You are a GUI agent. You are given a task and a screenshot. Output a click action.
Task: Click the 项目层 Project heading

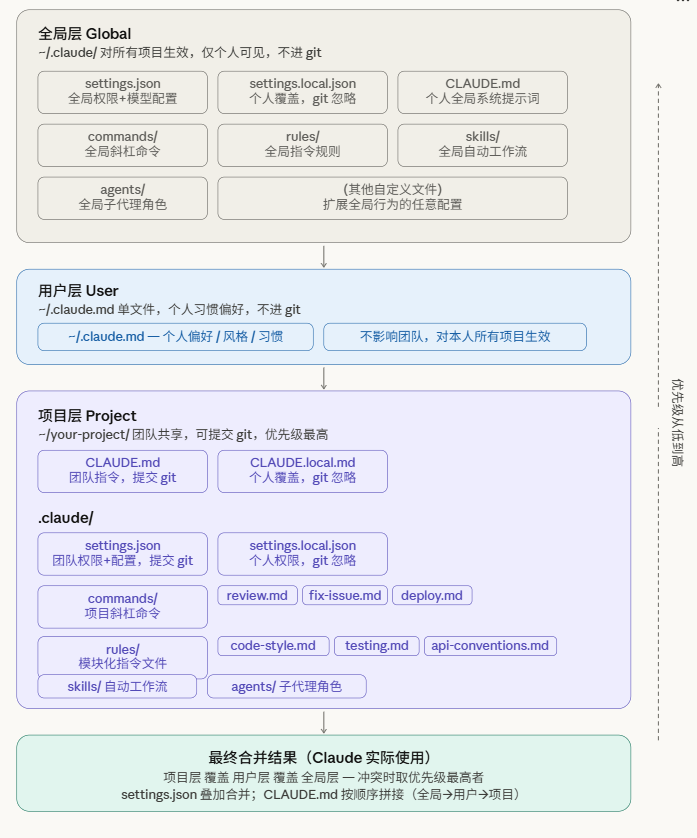pos(87,416)
